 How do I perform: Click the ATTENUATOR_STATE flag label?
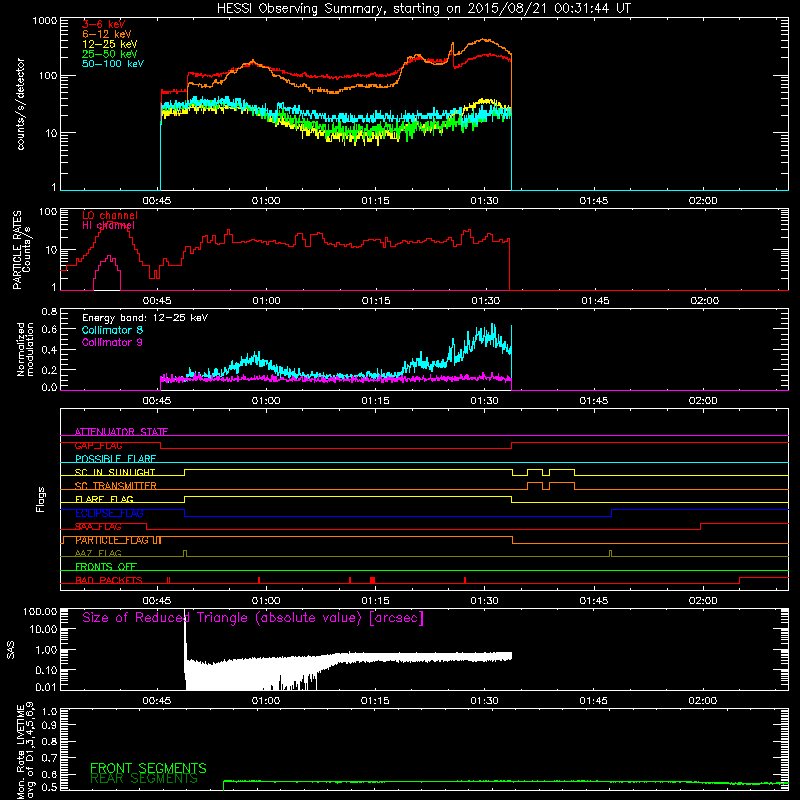[121, 432]
